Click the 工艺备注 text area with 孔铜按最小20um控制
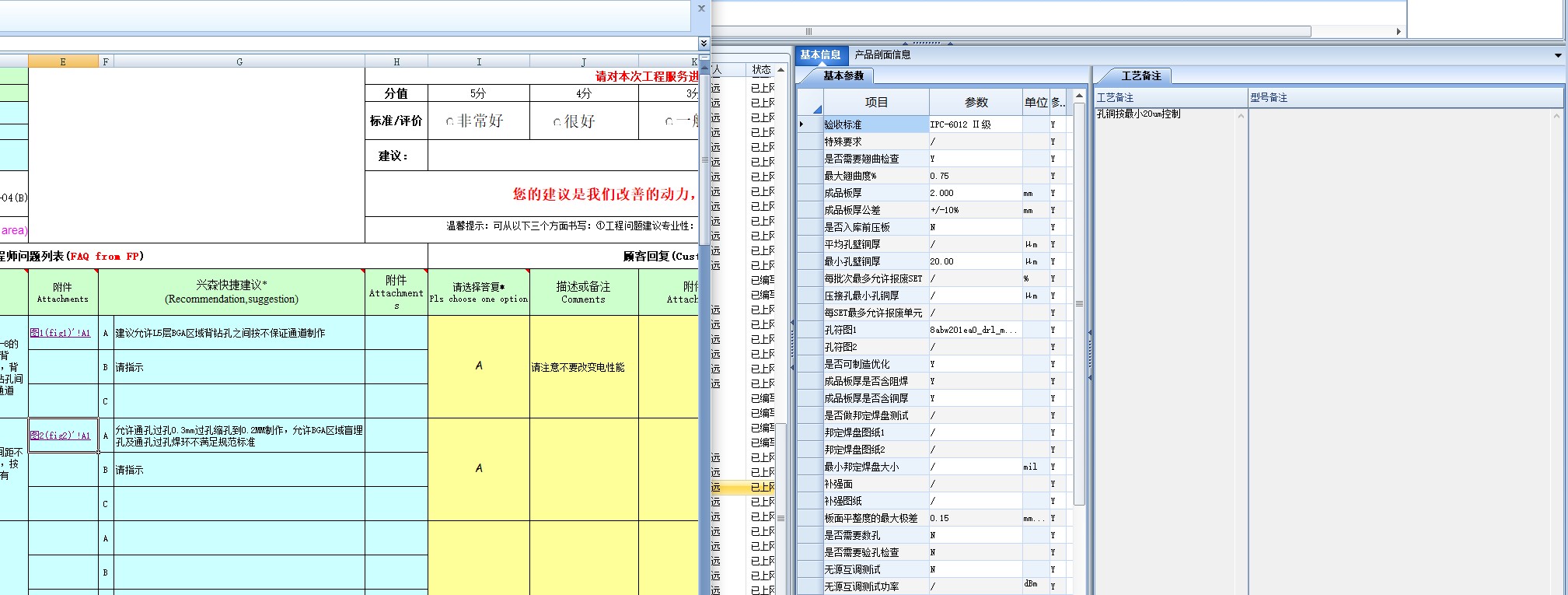The image size is (1568, 595). (1165, 350)
